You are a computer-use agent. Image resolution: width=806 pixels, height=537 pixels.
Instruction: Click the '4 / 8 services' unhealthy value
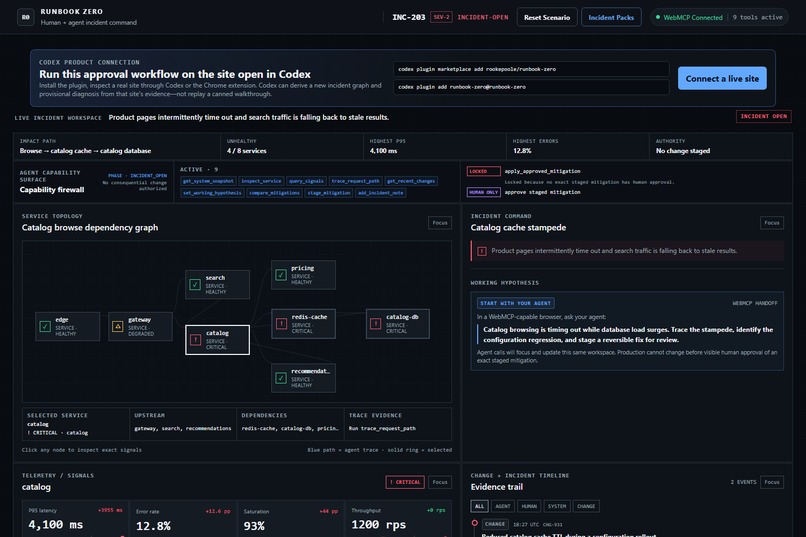(x=247, y=151)
